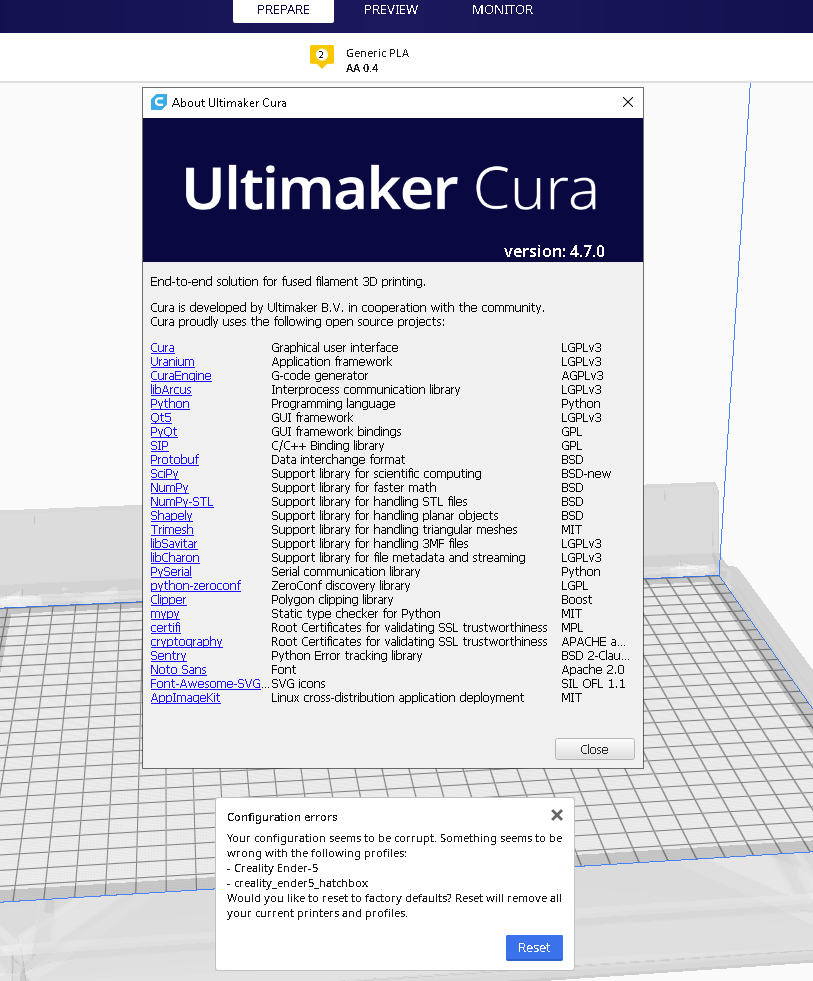Open the Protobuf link
Image resolution: width=813 pixels, height=981 pixels.
(174, 459)
